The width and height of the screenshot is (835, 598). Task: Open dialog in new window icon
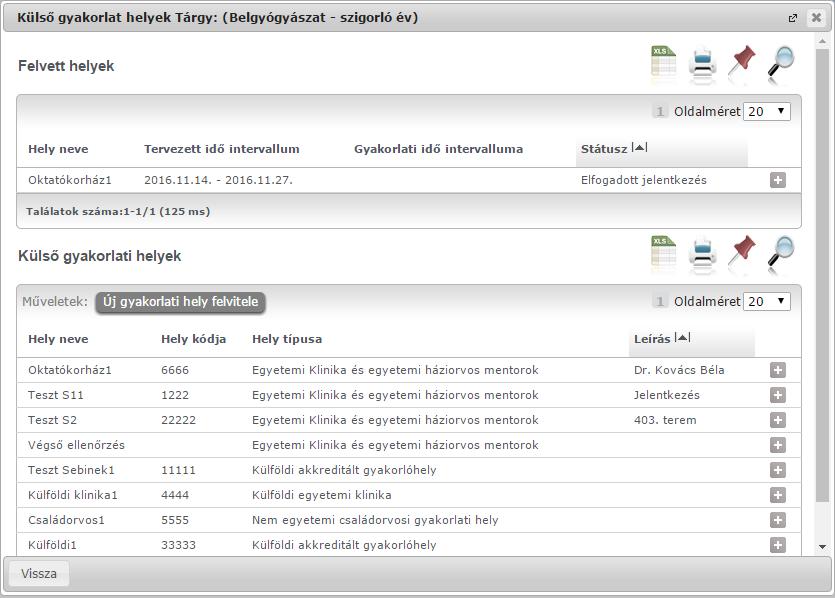click(x=793, y=18)
